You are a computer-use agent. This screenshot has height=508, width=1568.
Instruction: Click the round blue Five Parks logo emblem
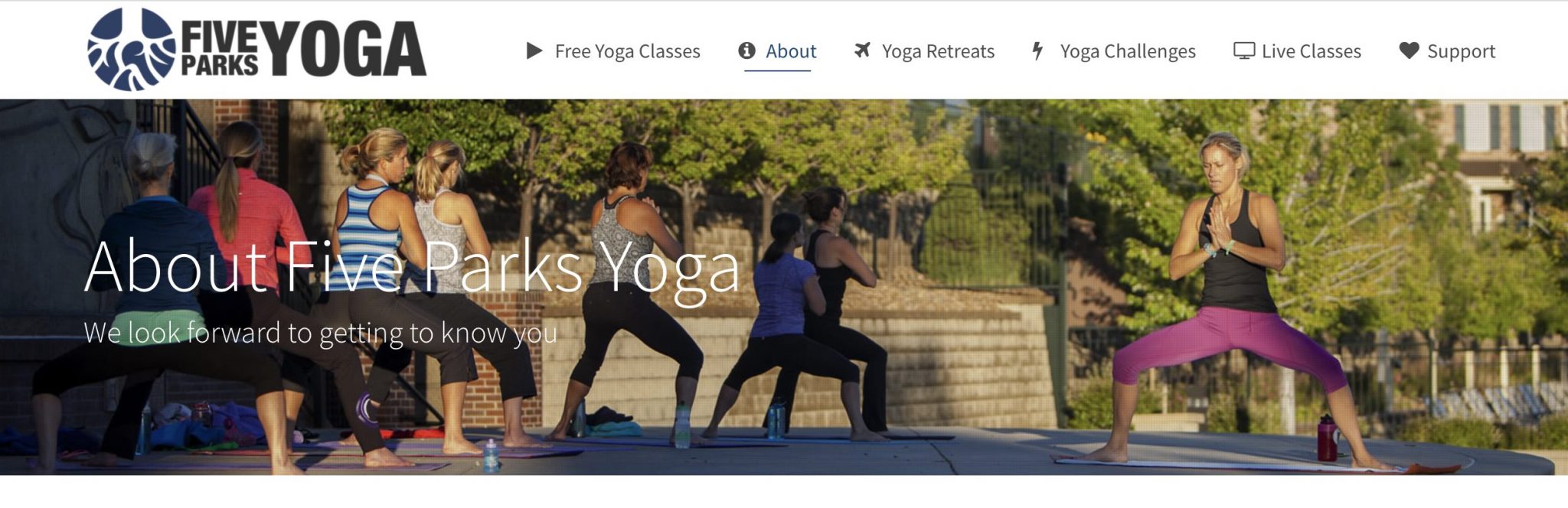tap(131, 50)
